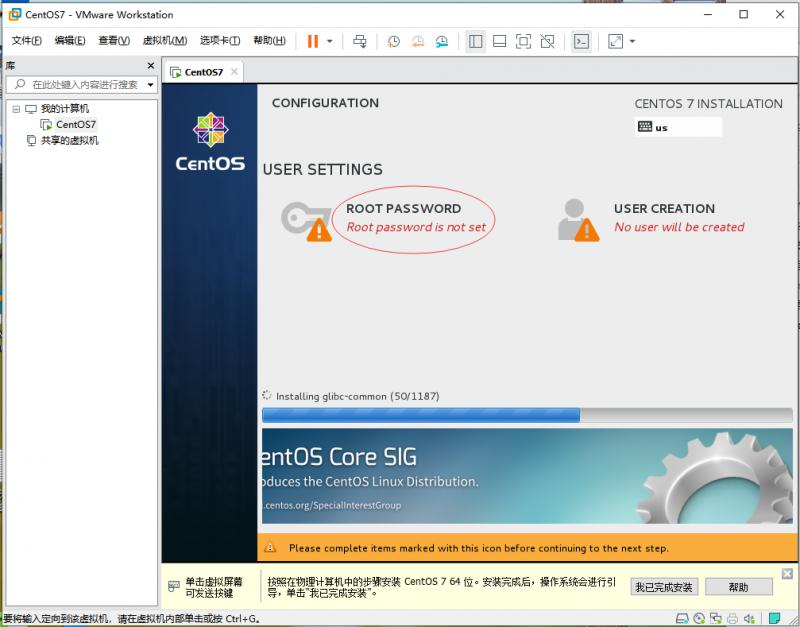Viewport: 800px width, 627px height.
Task: Click the VMware Workstation title bar icon
Action: 15,14
